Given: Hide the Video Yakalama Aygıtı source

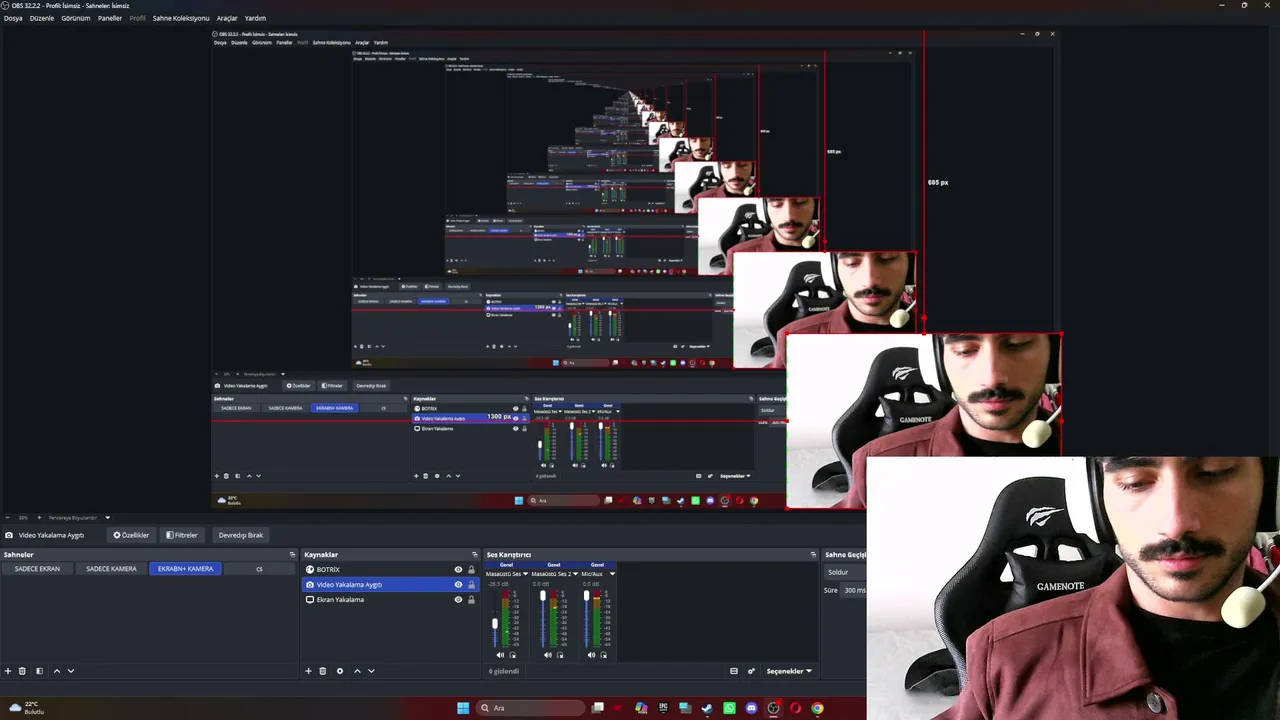Looking at the screenshot, I should click(458, 585).
